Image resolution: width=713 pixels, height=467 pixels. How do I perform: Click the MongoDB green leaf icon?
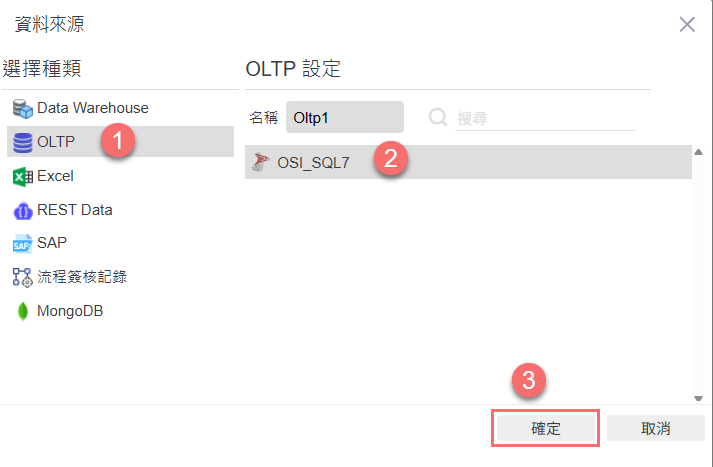coord(22,311)
